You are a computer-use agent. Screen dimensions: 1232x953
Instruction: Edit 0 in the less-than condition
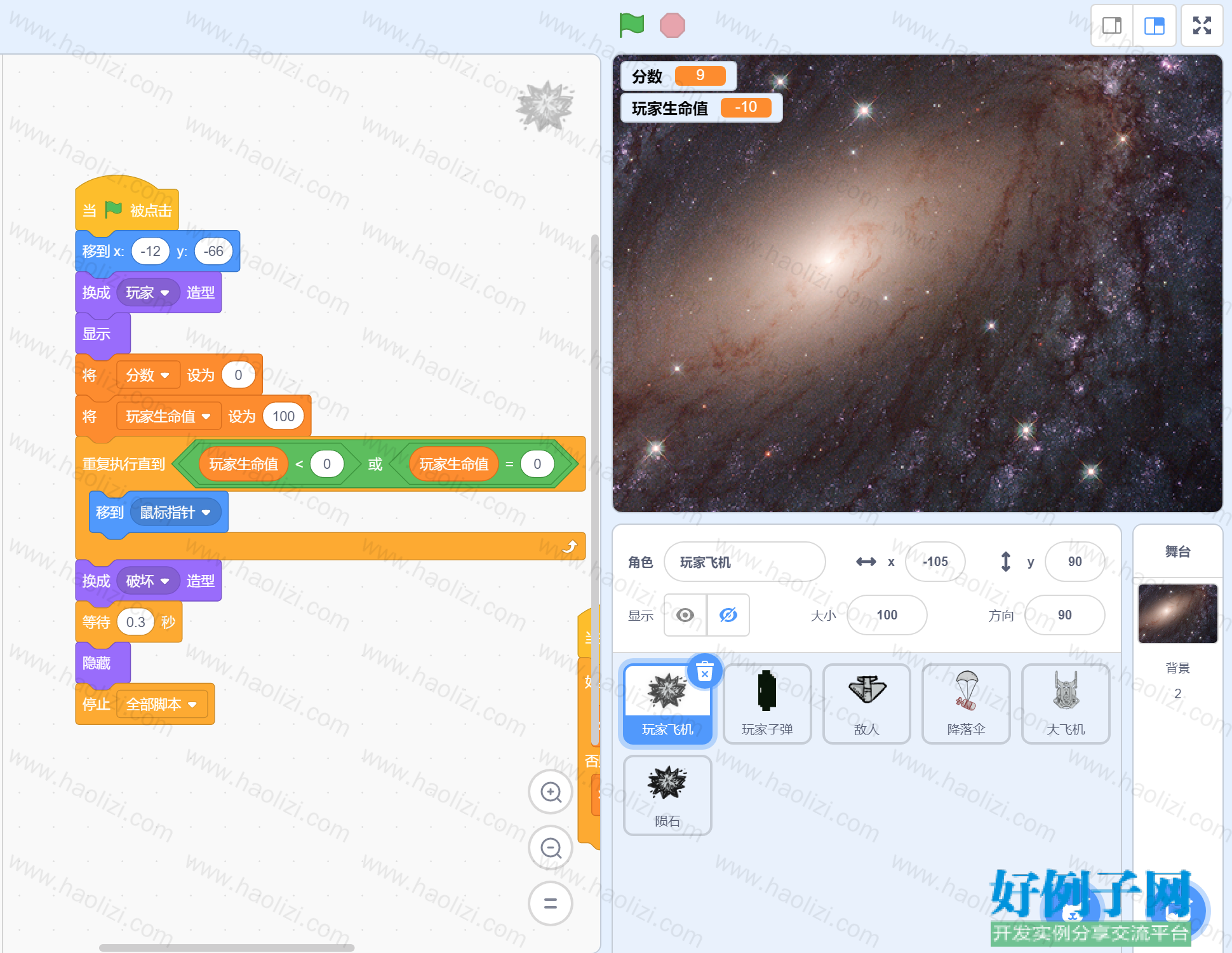tap(327, 464)
